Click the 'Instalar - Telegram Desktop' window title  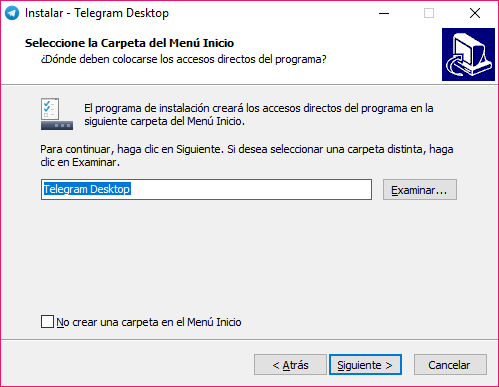97,13
